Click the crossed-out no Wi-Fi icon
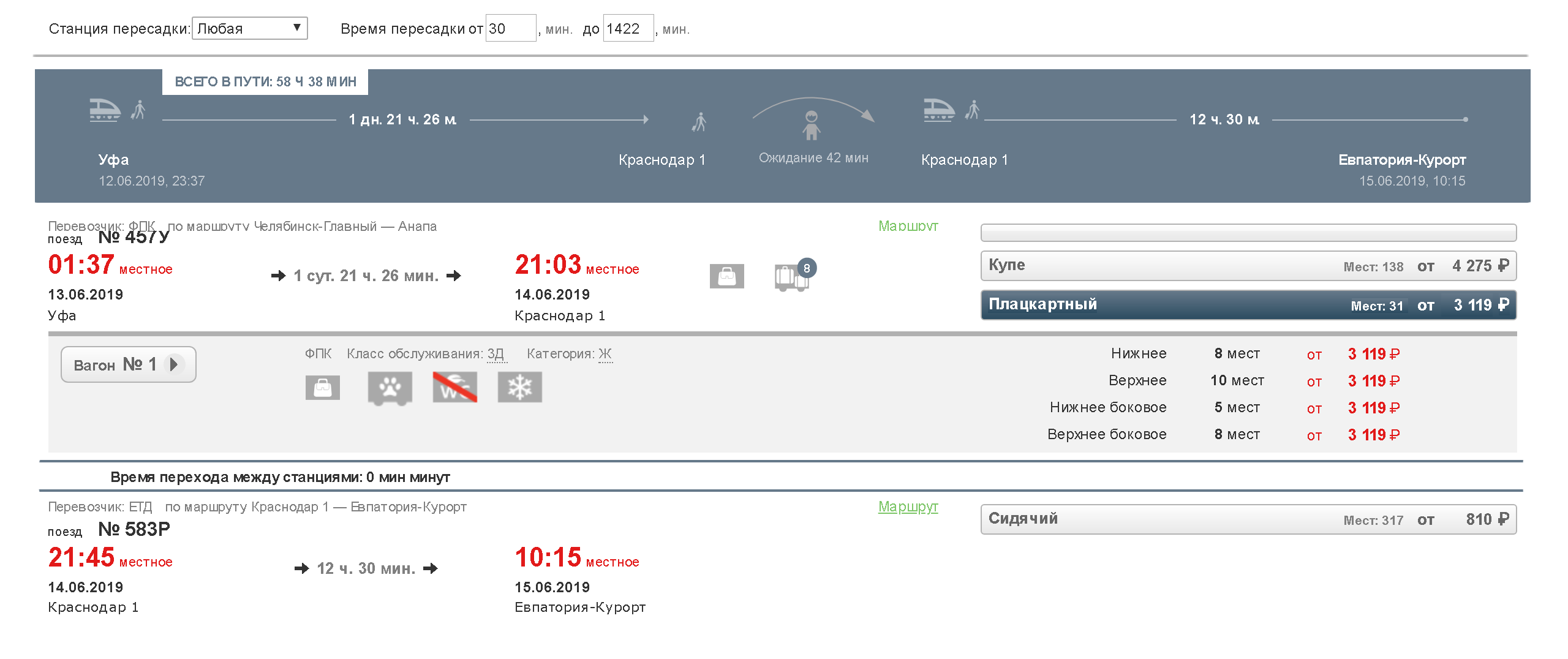The image size is (1568, 659). tap(454, 388)
